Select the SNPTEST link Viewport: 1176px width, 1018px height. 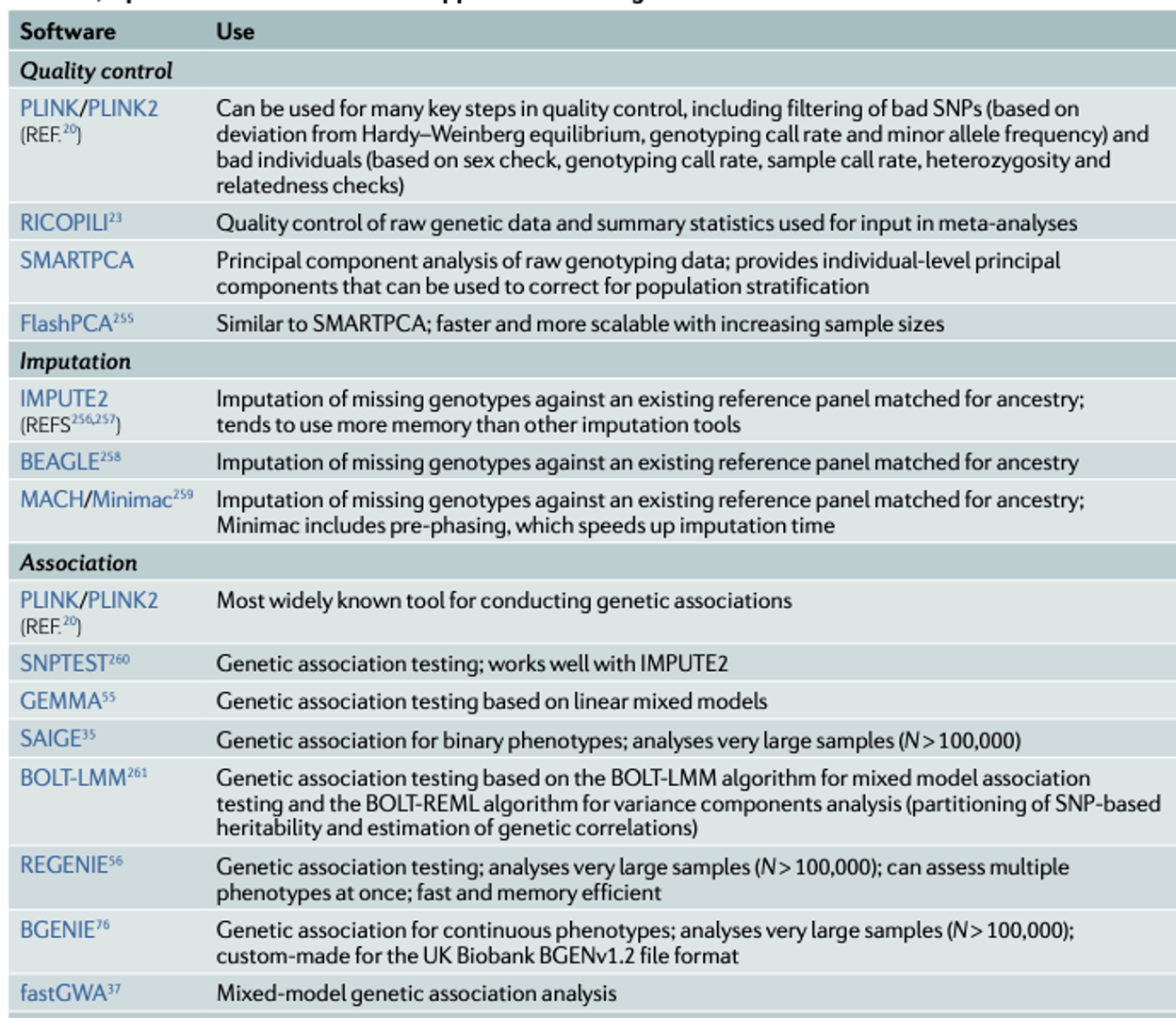coord(63,664)
